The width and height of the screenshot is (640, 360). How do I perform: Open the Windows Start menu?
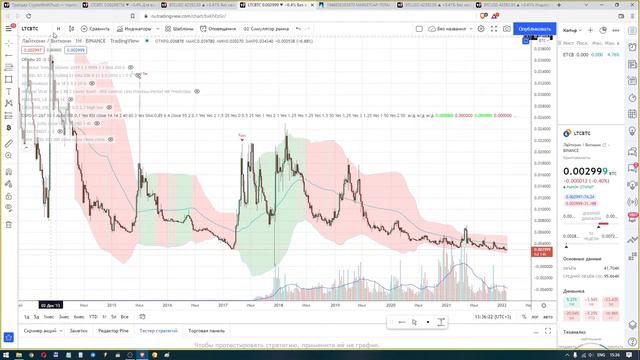pos(6,355)
